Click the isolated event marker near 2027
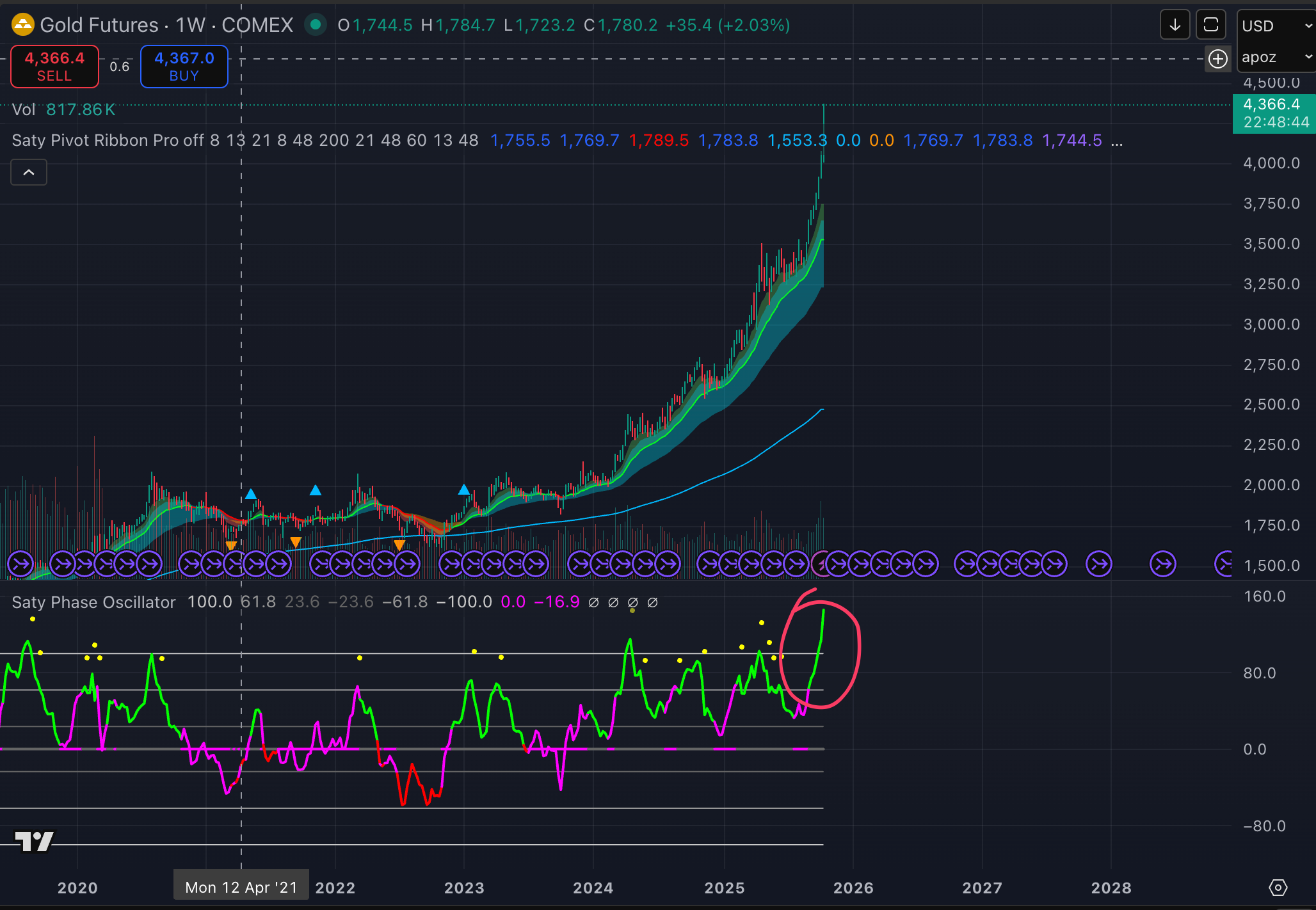Image resolution: width=1316 pixels, height=910 pixels. point(1099,564)
